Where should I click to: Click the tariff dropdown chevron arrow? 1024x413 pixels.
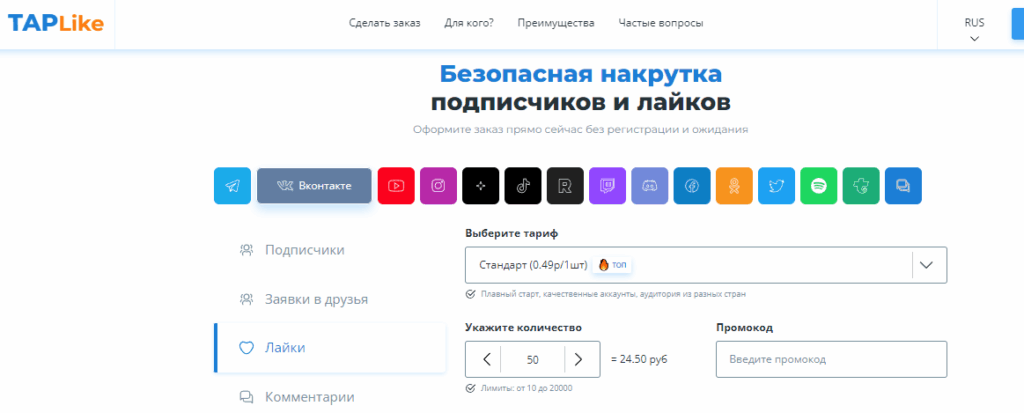pos(926,265)
